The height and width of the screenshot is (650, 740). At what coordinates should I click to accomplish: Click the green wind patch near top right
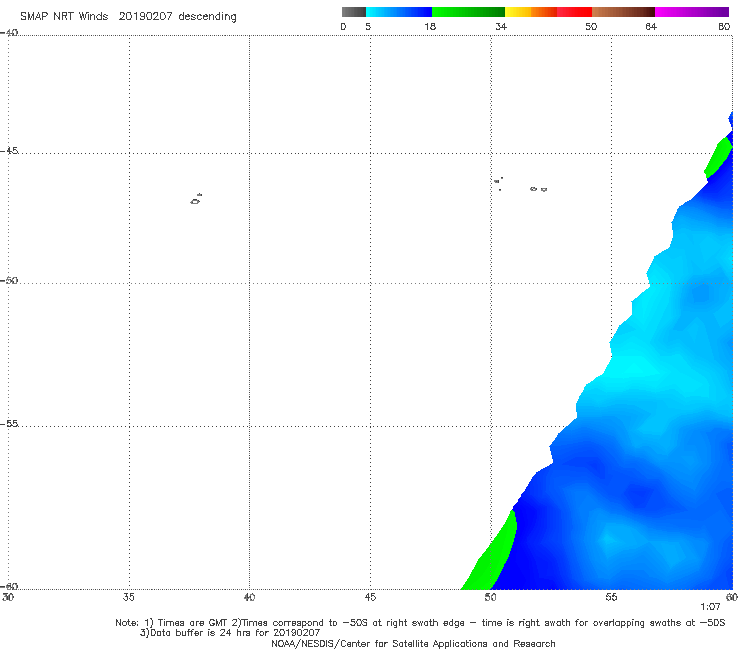[x=718, y=157]
